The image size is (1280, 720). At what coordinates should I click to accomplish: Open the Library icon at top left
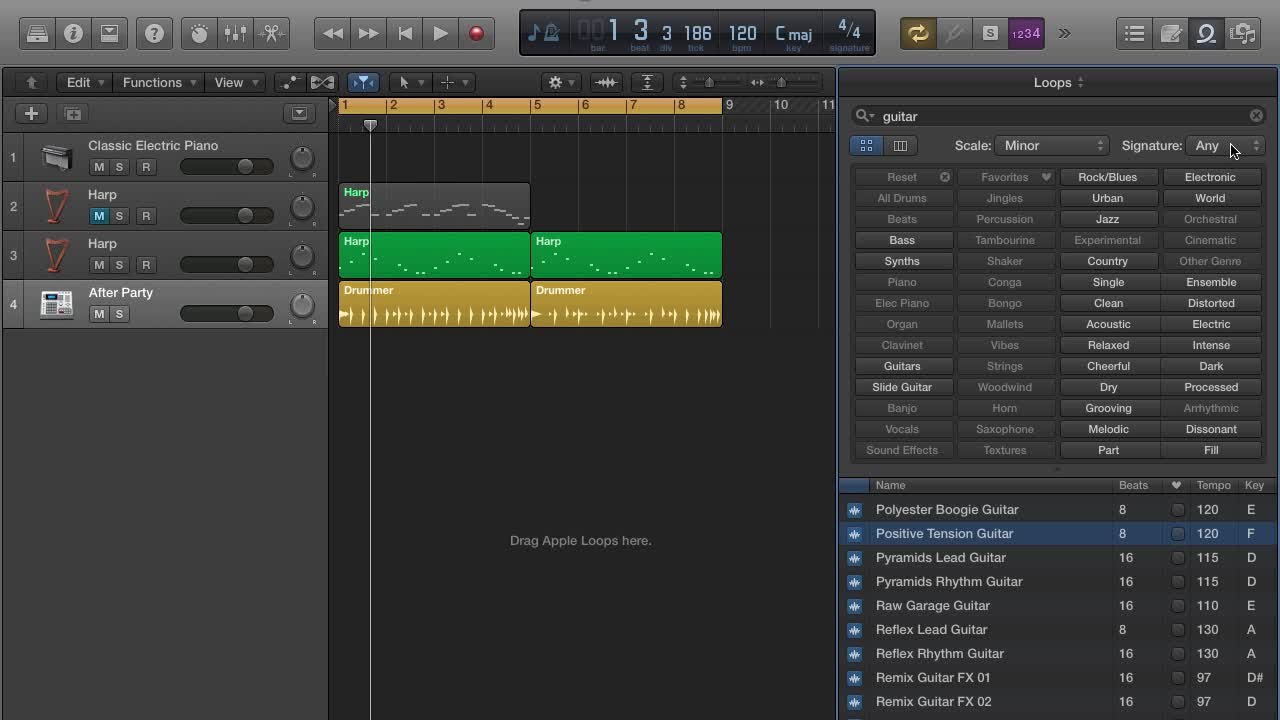(36, 33)
